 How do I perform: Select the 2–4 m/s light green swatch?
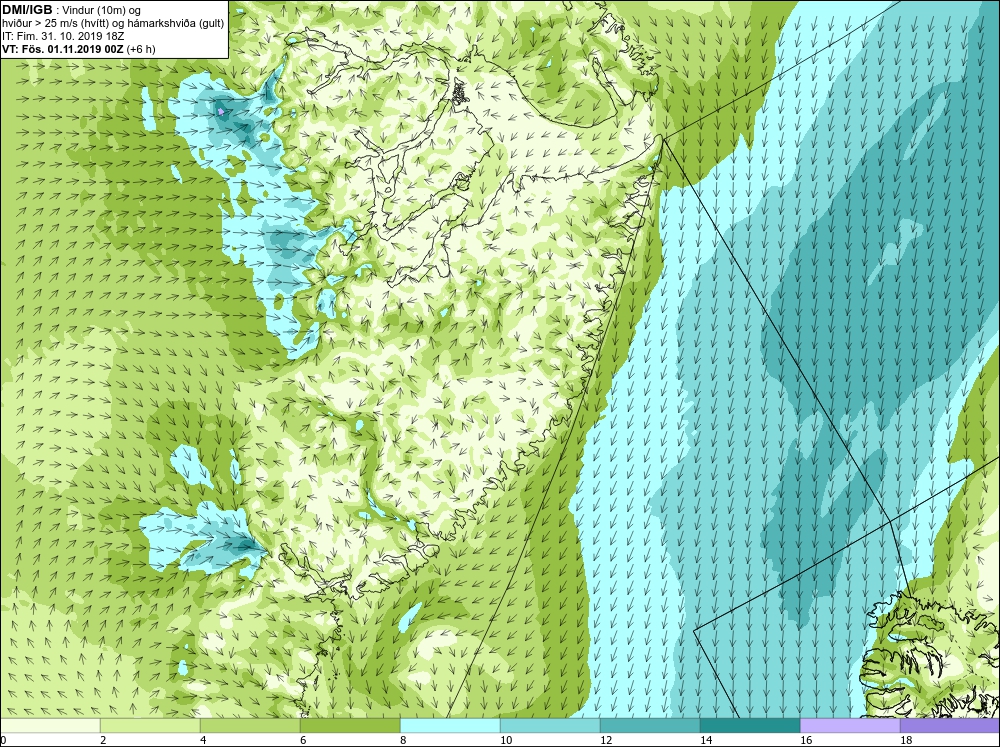[150, 725]
